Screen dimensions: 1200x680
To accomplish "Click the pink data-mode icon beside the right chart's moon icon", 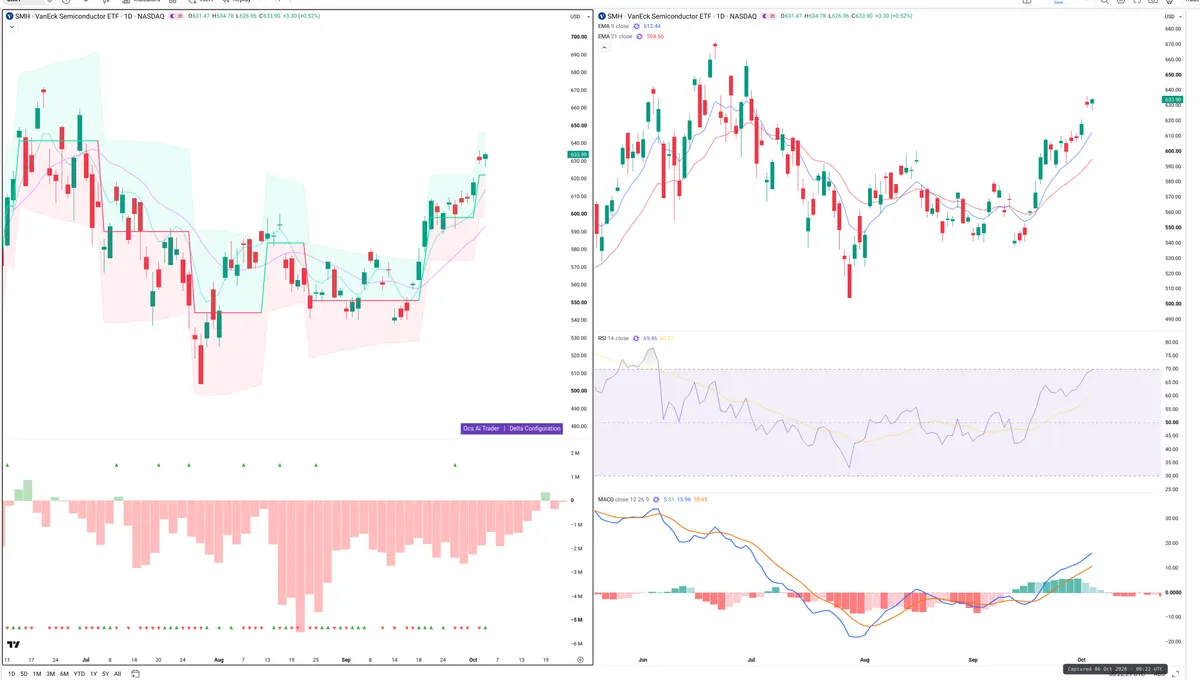I will 772,16.
